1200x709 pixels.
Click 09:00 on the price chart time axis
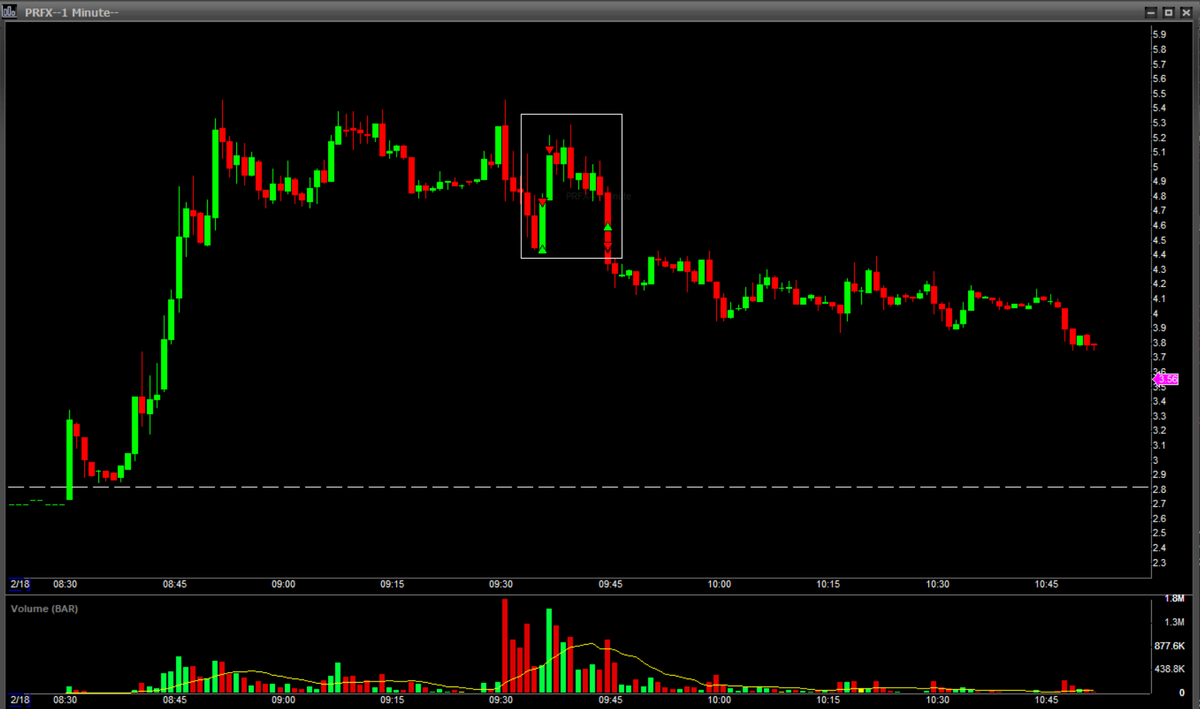[283, 584]
